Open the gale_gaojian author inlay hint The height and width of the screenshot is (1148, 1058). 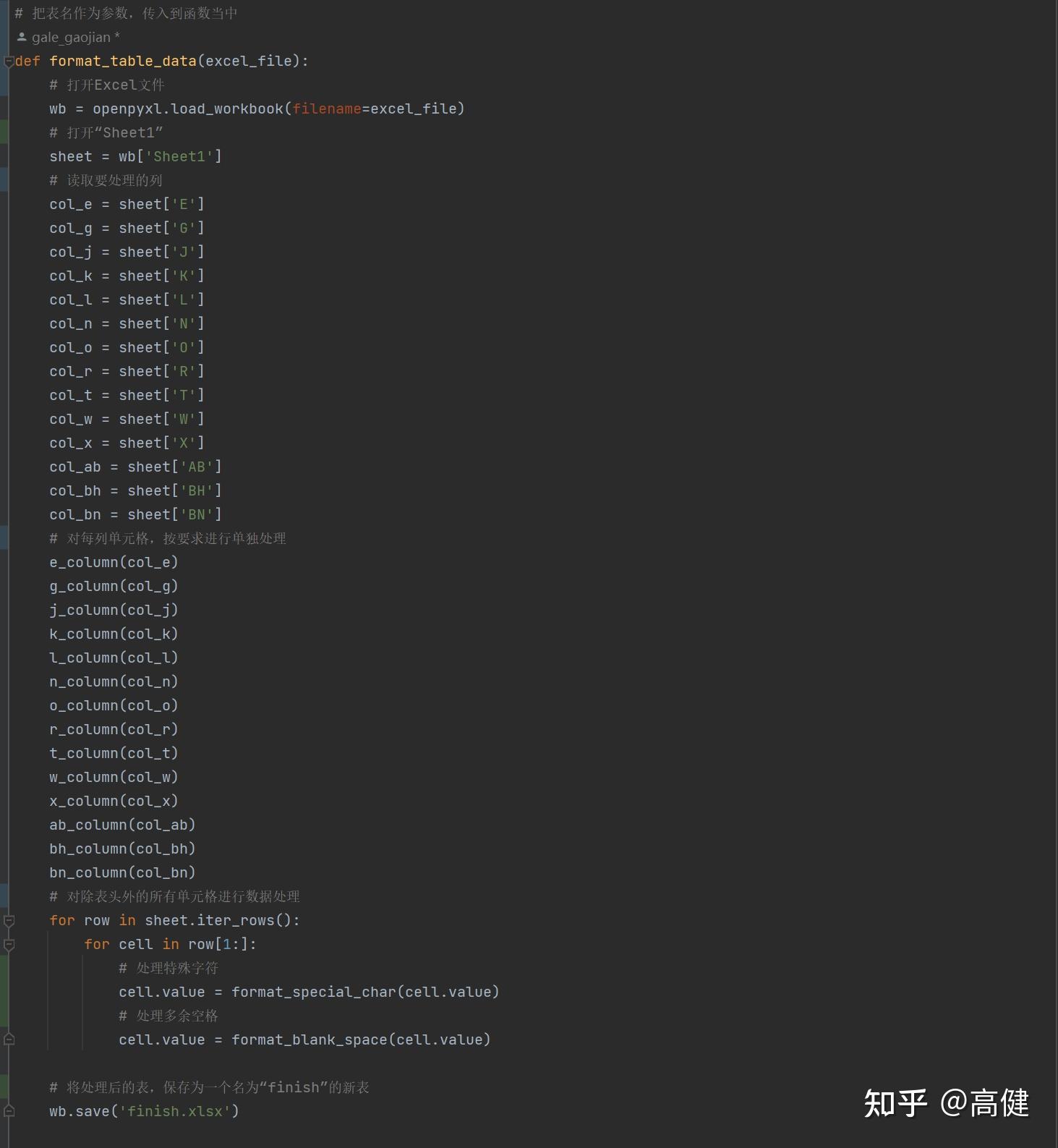pyautogui.click(x=71, y=37)
